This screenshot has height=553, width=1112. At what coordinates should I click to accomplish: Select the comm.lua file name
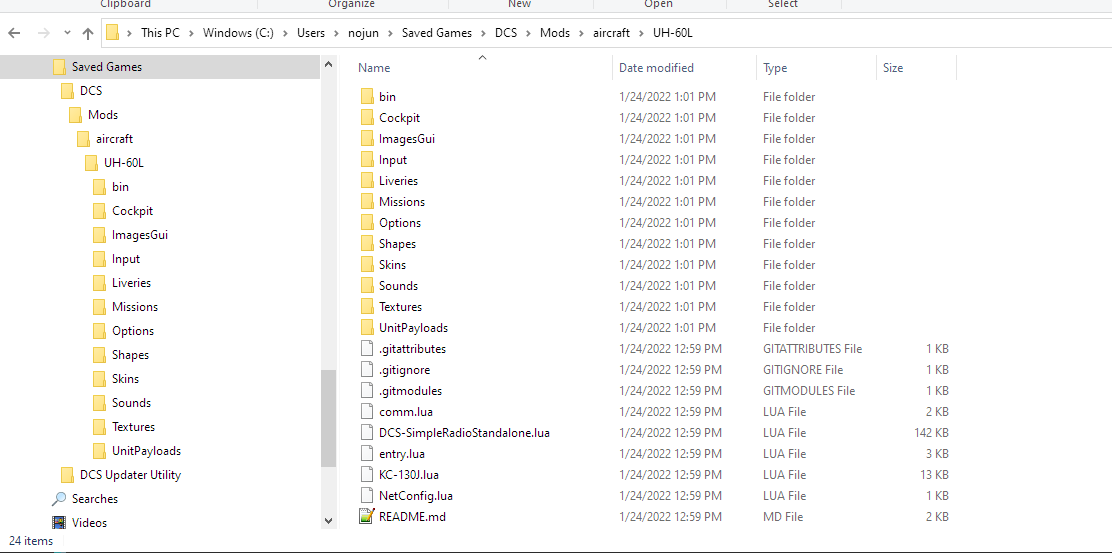(406, 412)
